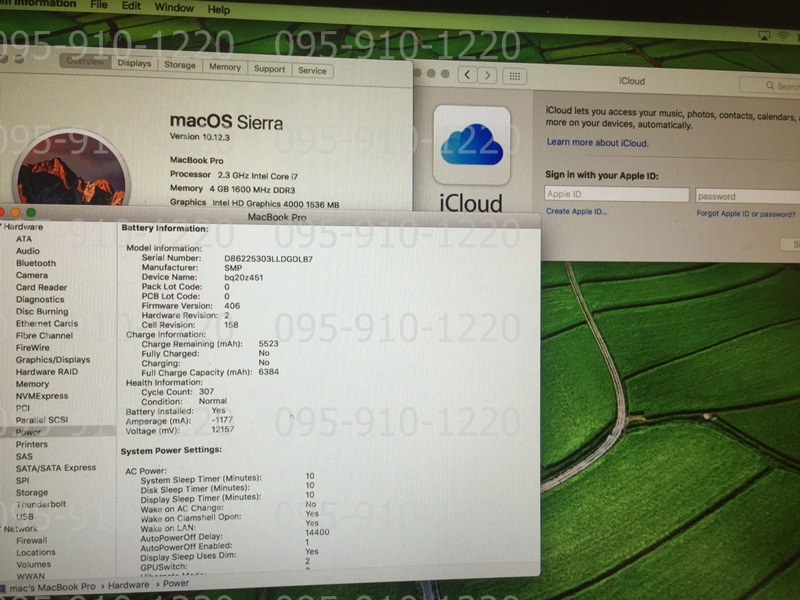The image size is (800, 600).
Task: Click Learn more about iCloud link
Action: (597, 143)
